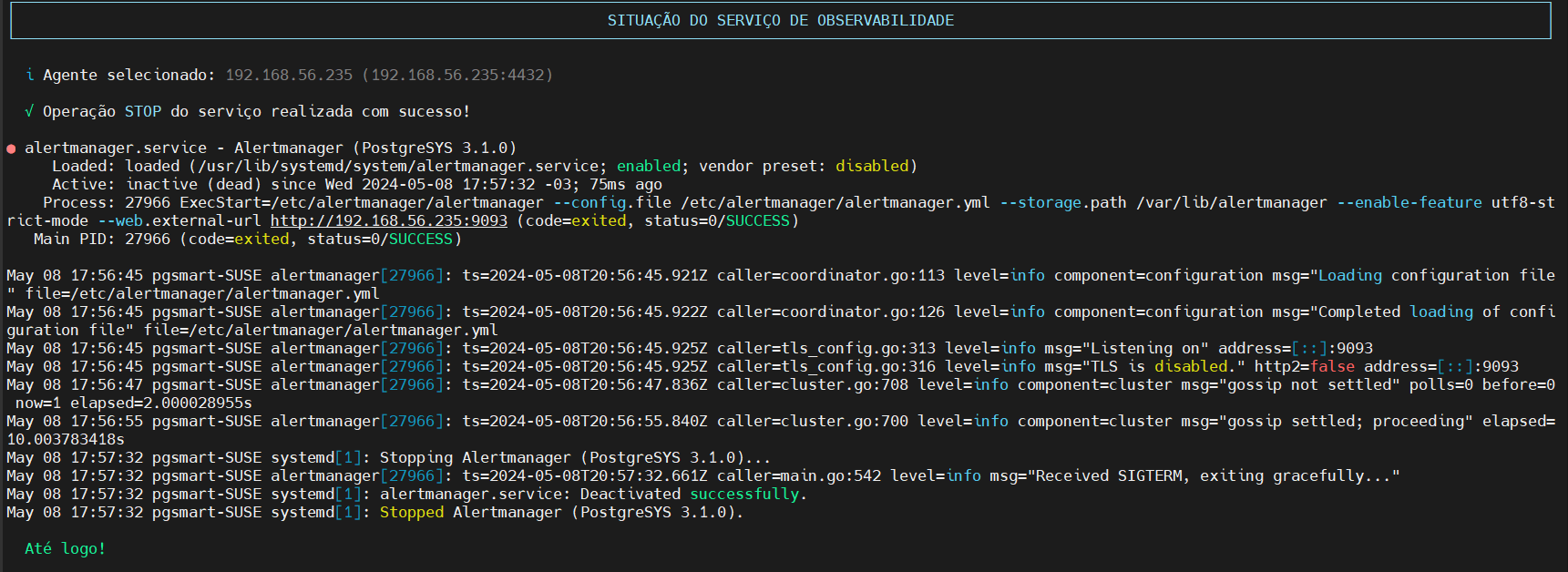
Task: Click the green checkmark before Operação STOP
Action: coord(30,111)
